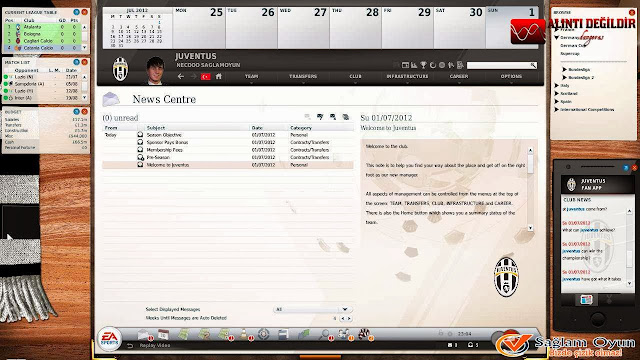
Task: Open the Sponsor Pays Bonus message
Action: click(x=228, y=142)
